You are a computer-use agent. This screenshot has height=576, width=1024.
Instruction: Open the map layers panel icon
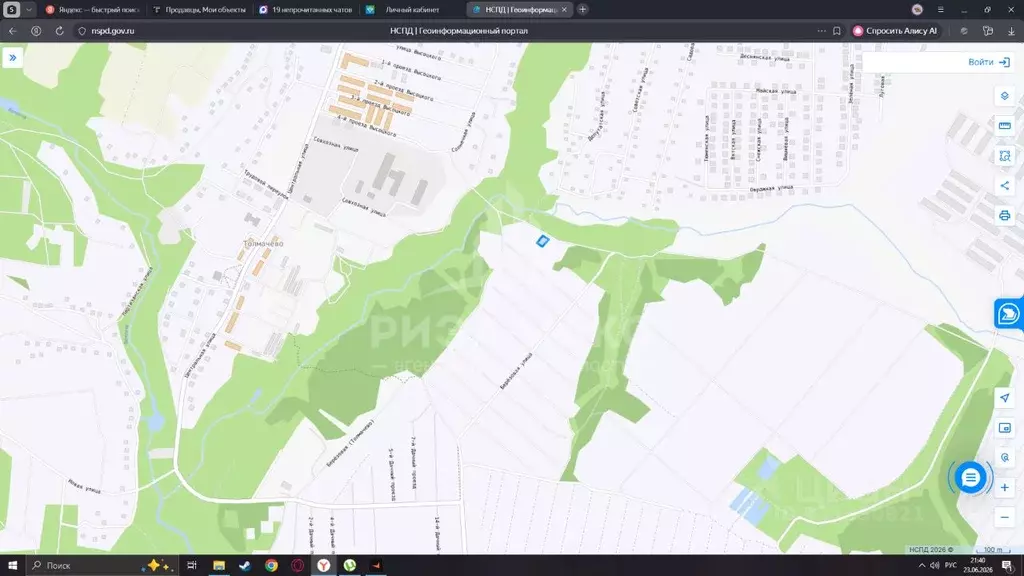point(1004,96)
